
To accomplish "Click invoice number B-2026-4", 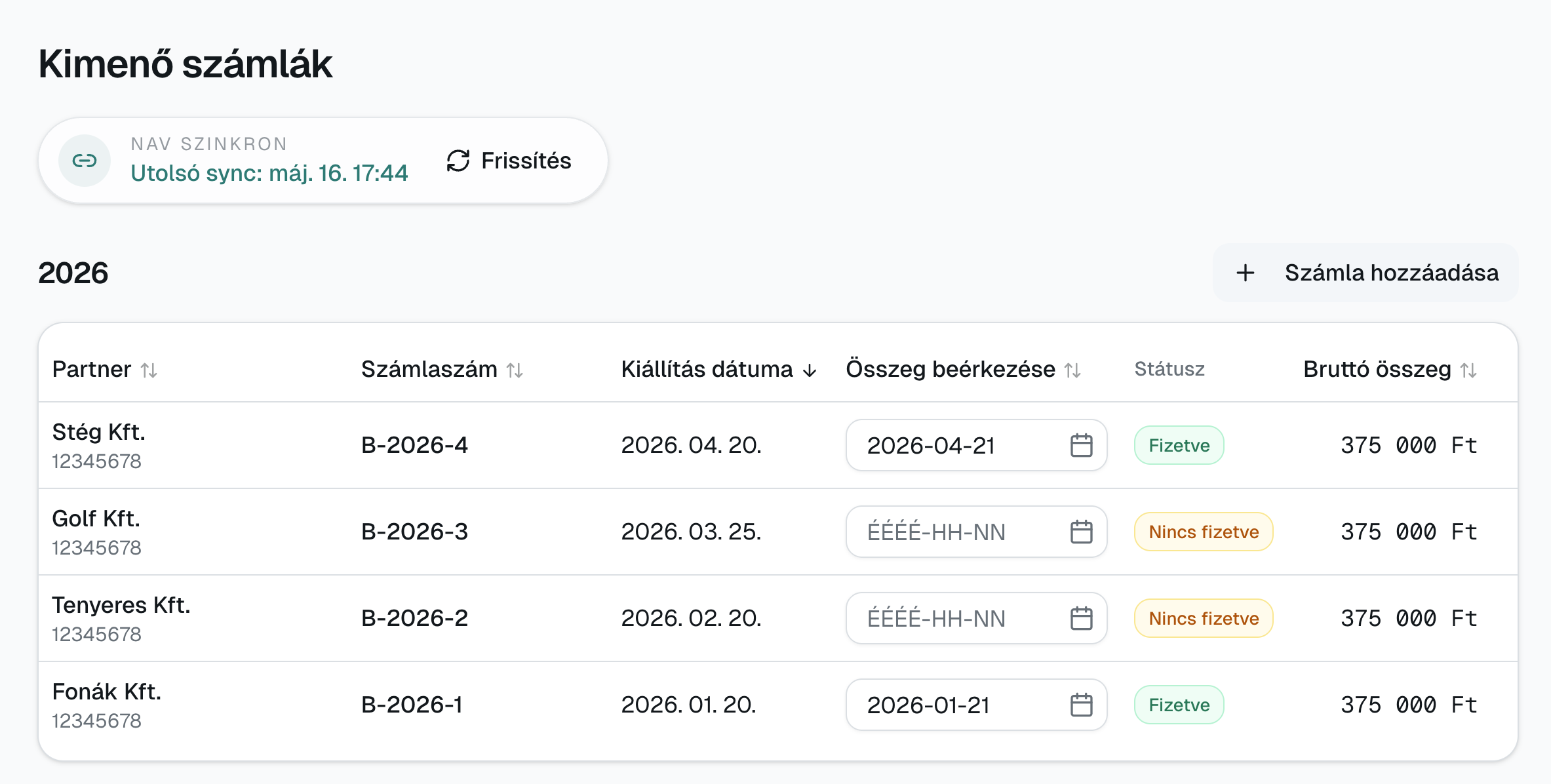I will tap(415, 445).
